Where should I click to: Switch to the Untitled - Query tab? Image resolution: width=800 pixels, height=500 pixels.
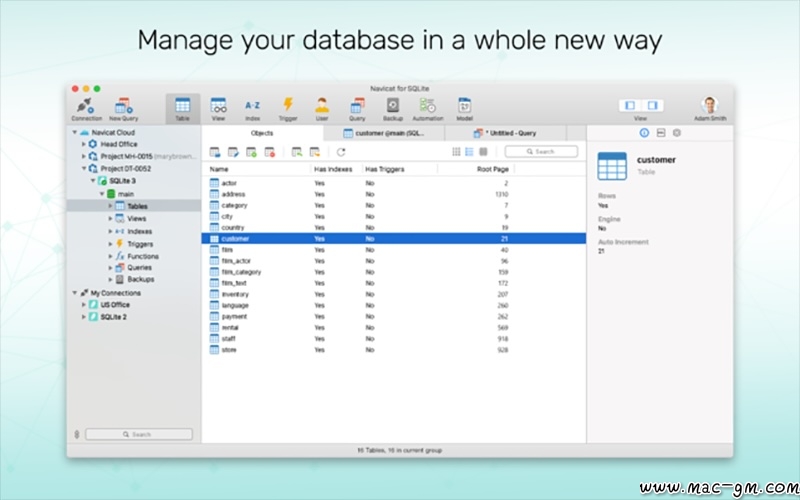click(505, 133)
